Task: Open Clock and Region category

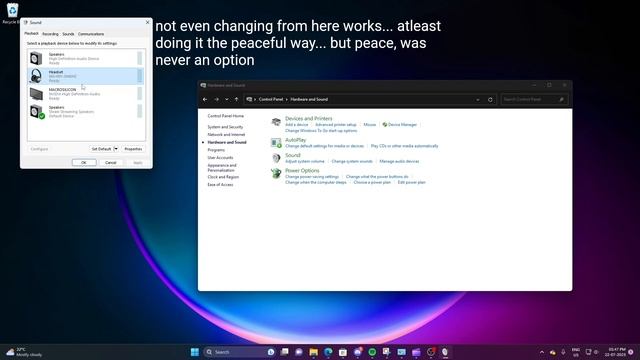Action: [x=223, y=177]
